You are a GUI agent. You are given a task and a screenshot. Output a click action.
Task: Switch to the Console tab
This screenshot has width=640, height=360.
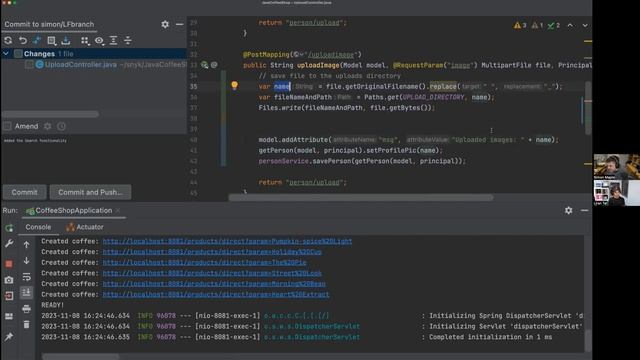coord(38,227)
